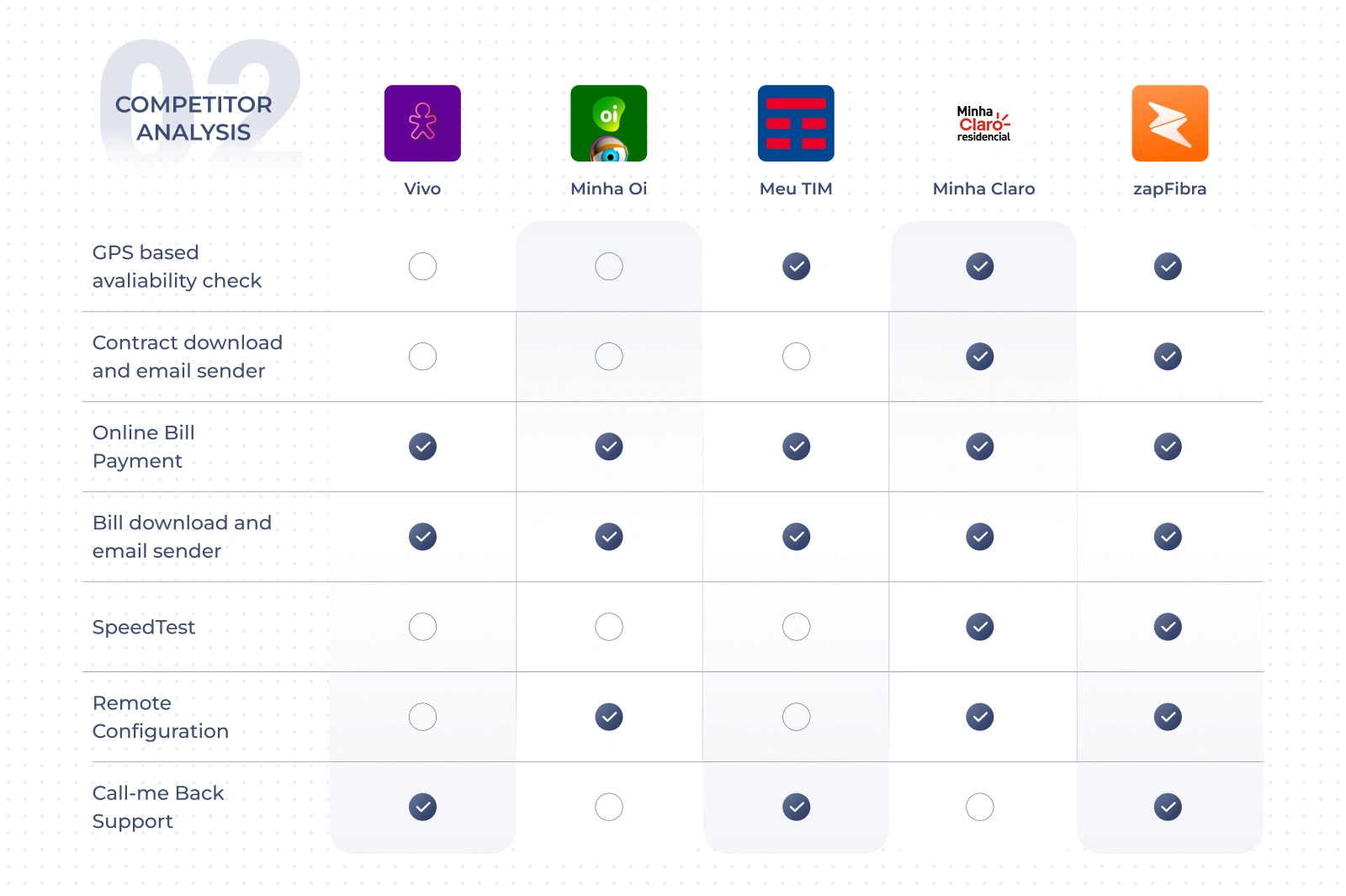Click the zapFibra column name
Screen dimensions: 1346x896
coord(1169,188)
